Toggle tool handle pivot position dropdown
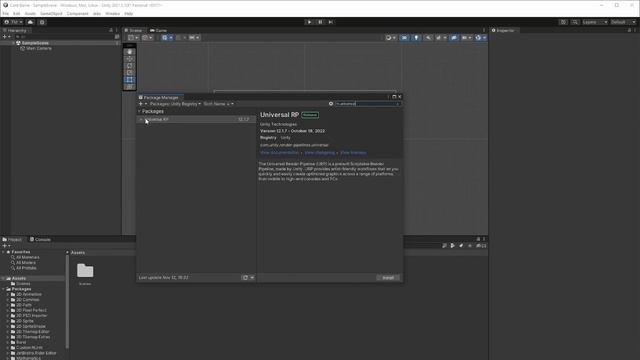The image size is (640, 360). 133,38
